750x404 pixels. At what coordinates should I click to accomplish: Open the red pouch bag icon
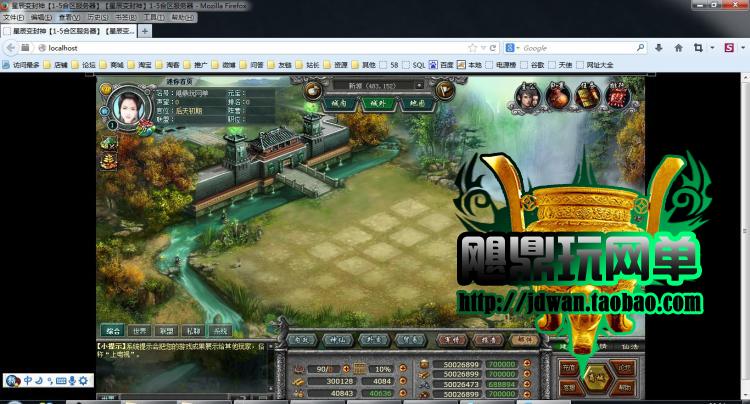point(558,96)
